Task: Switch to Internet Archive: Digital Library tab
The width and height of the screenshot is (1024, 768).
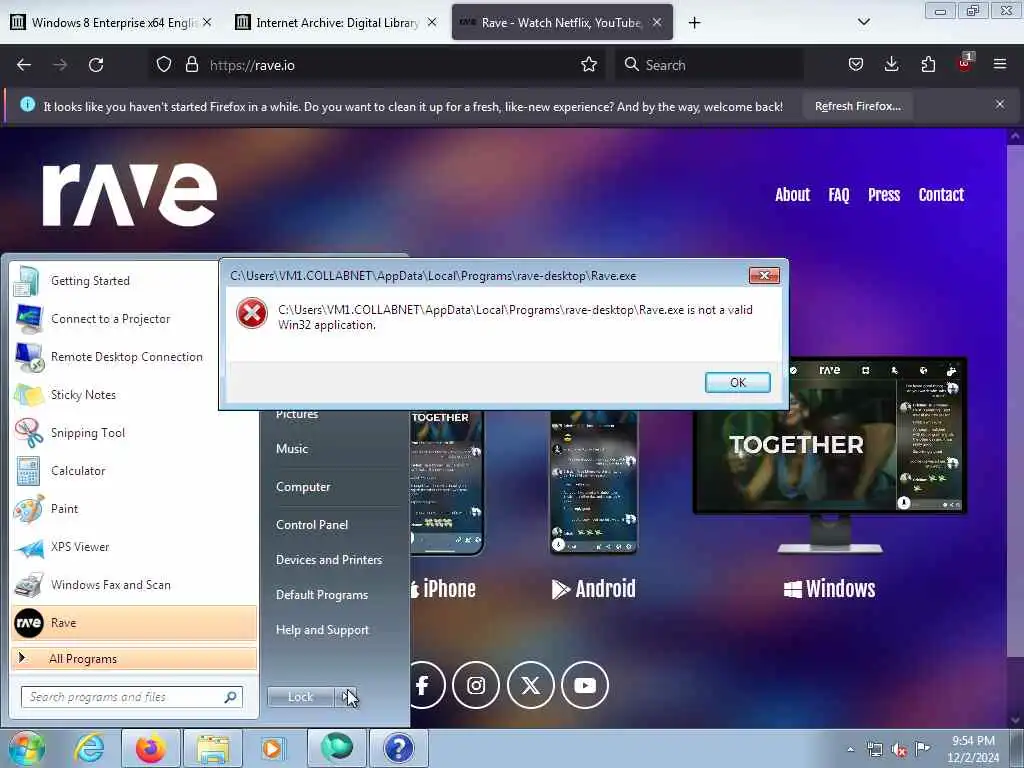Action: pyautogui.click(x=336, y=23)
